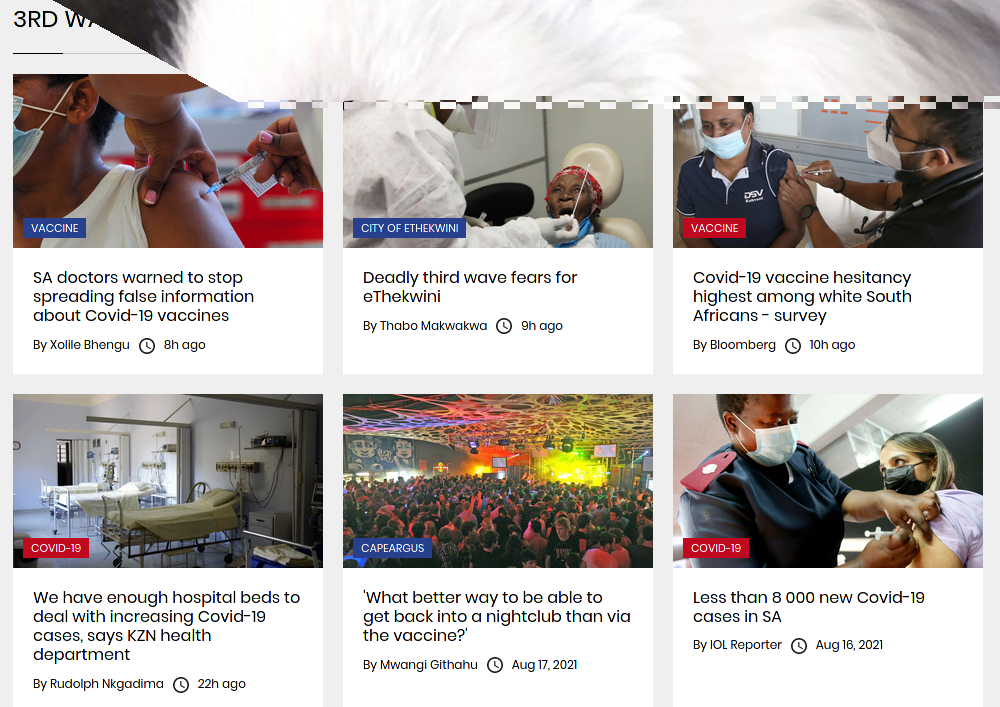Click the nightclub crowd thumbnail image
This screenshot has width=1000, height=707.
point(498,481)
